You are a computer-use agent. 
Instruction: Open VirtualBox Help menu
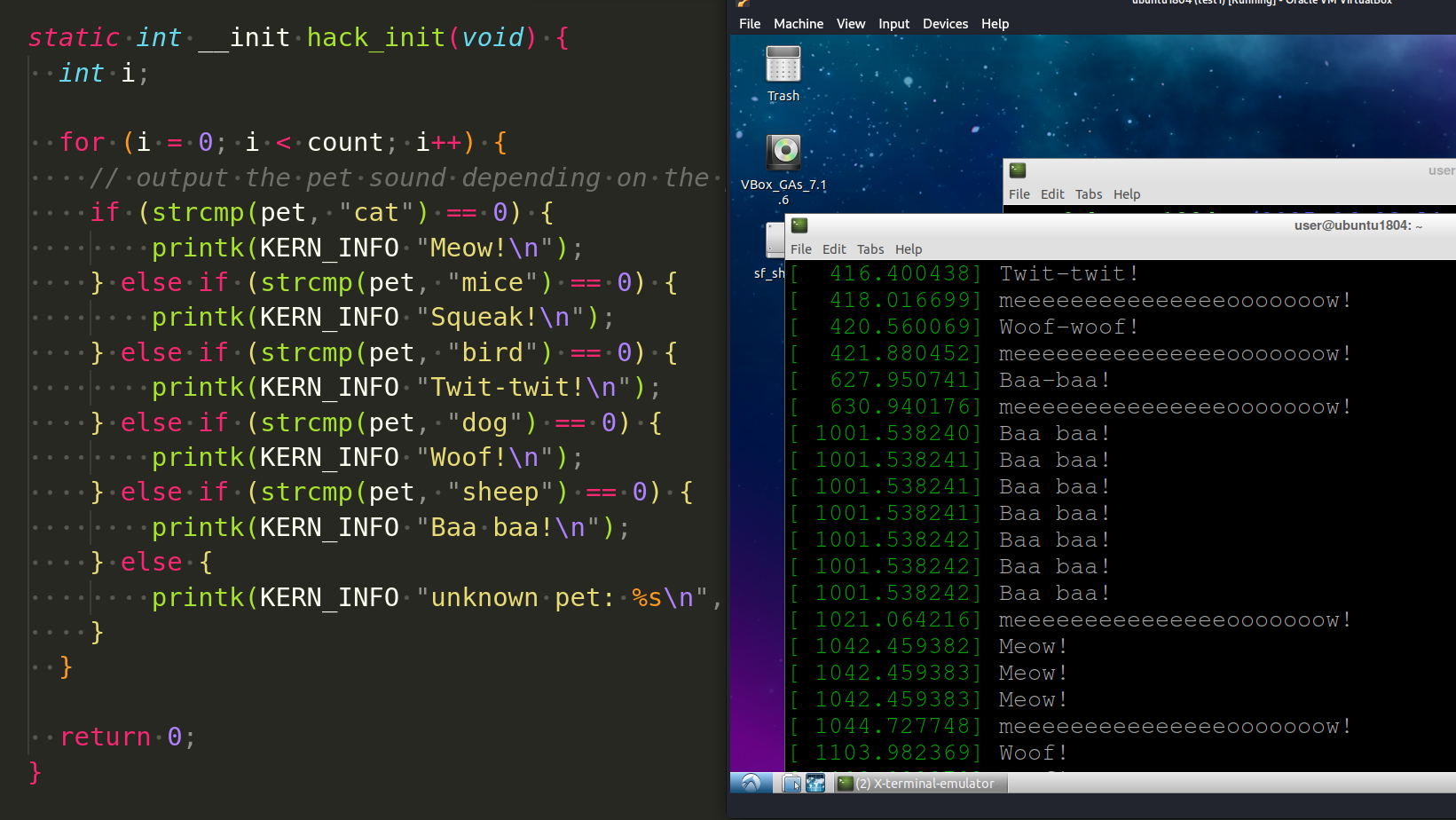pyautogui.click(x=995, y=24)
